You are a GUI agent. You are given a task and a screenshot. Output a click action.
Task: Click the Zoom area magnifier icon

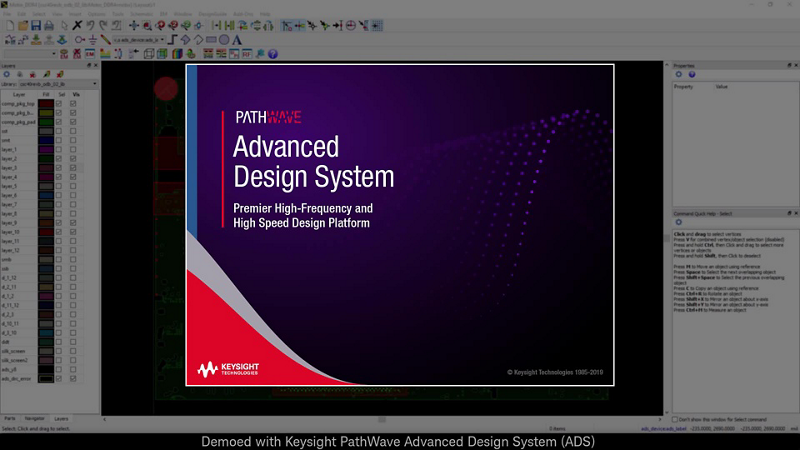pos(147,25)
